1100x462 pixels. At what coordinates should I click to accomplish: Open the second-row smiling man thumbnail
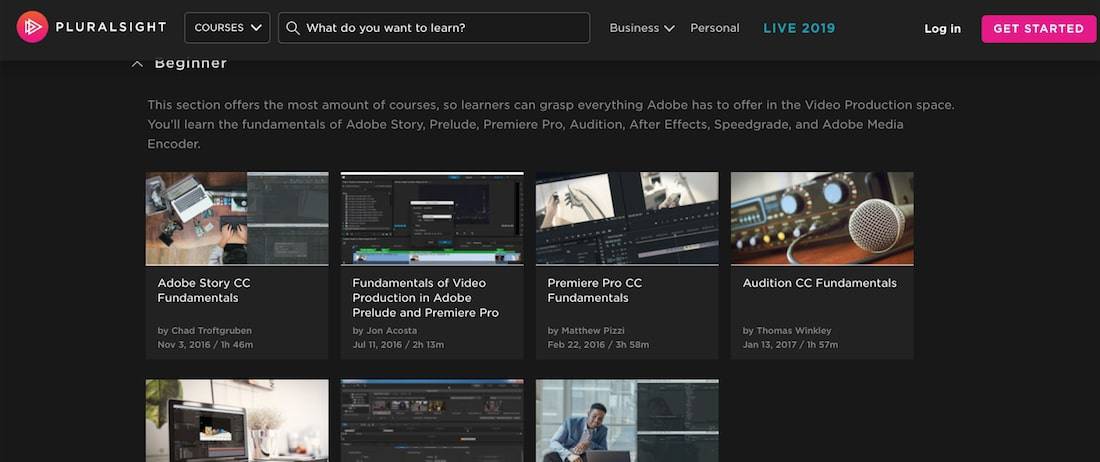pos(626,421)
